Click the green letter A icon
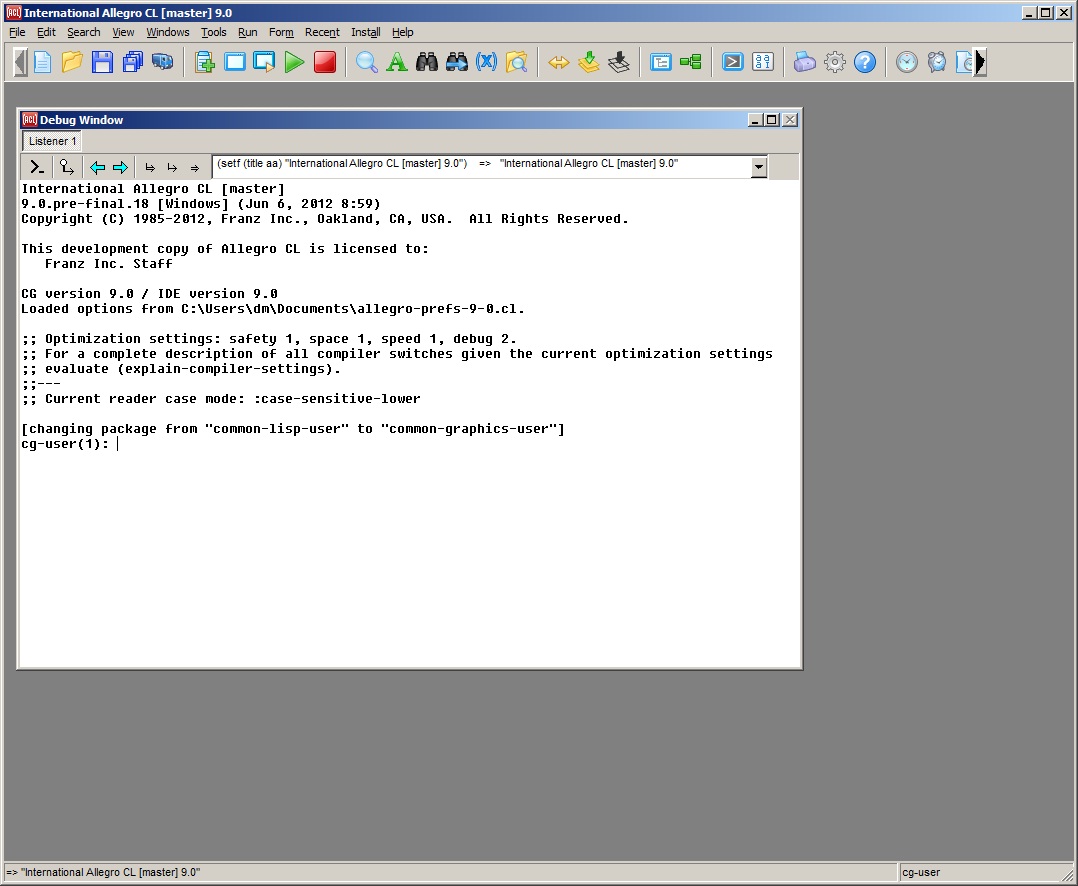 coord(397,62)
